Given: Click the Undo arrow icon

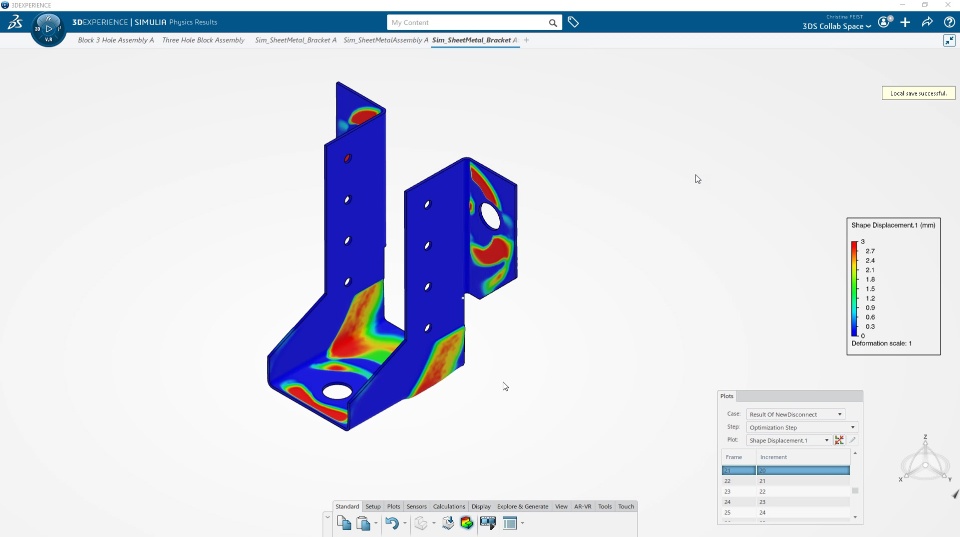Looking at the screenshot, I should [392, 523].
